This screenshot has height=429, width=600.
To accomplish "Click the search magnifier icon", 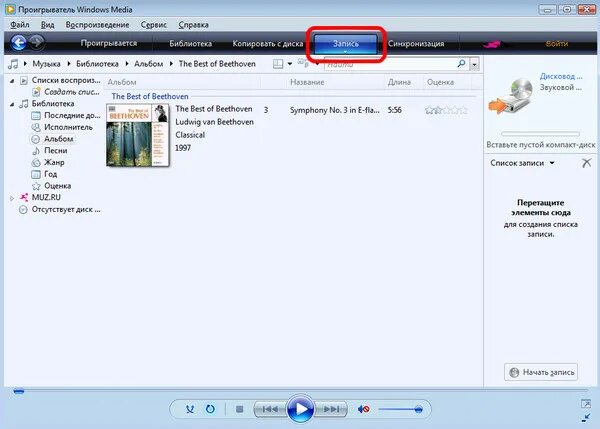I will [x=461, y=64].
